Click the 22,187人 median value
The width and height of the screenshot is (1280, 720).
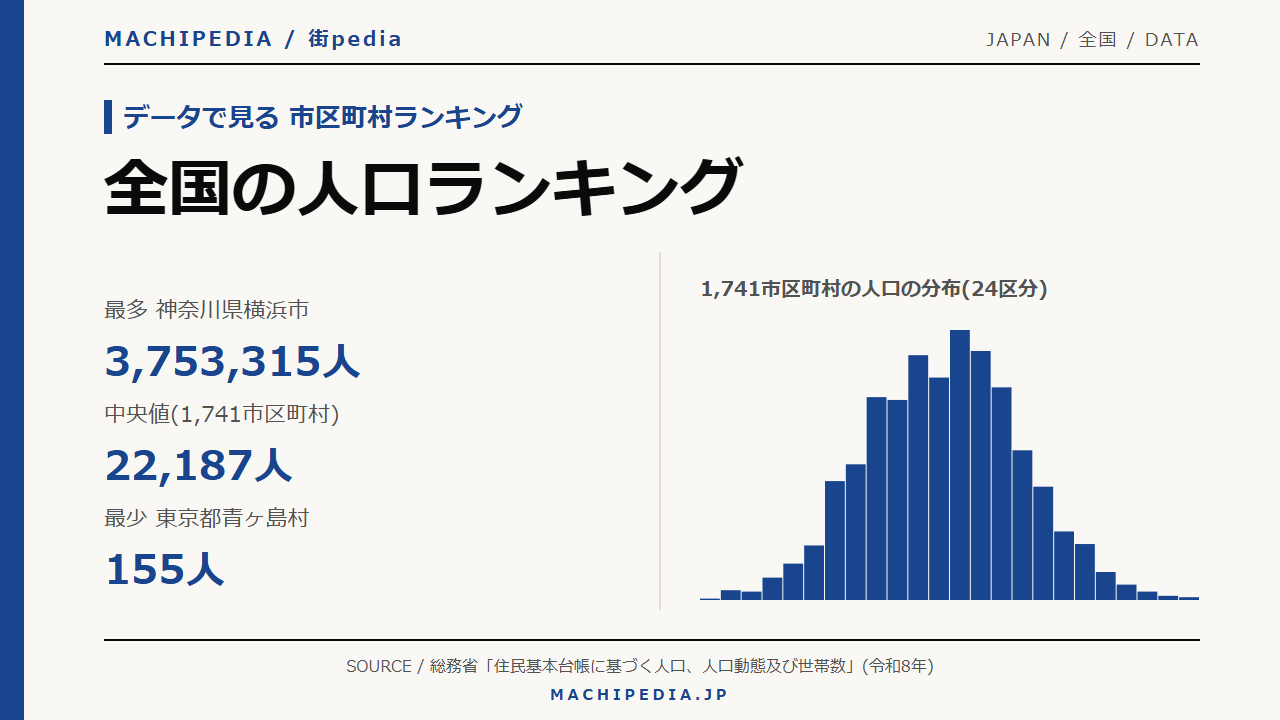198,465
